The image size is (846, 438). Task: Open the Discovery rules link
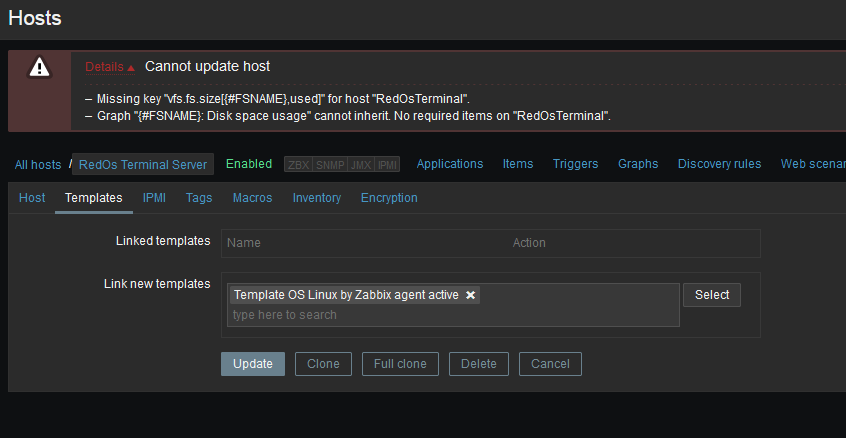point(719,164)
